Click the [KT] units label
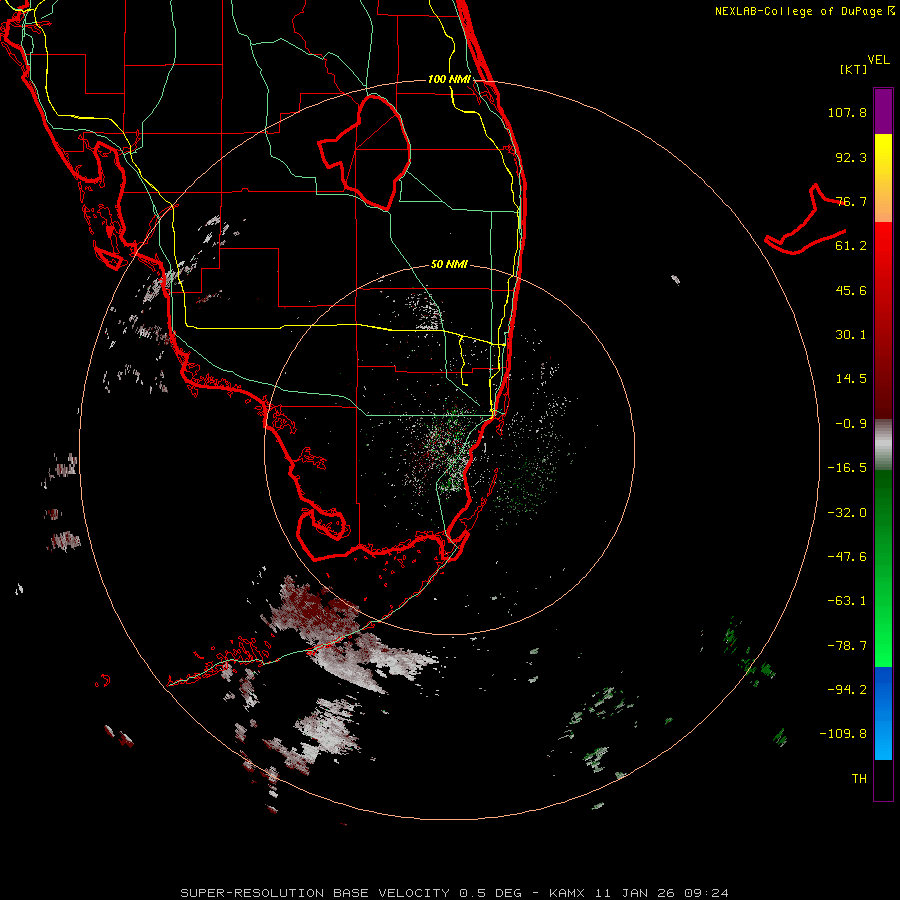900x900 pixels. (x=854, y=69)
